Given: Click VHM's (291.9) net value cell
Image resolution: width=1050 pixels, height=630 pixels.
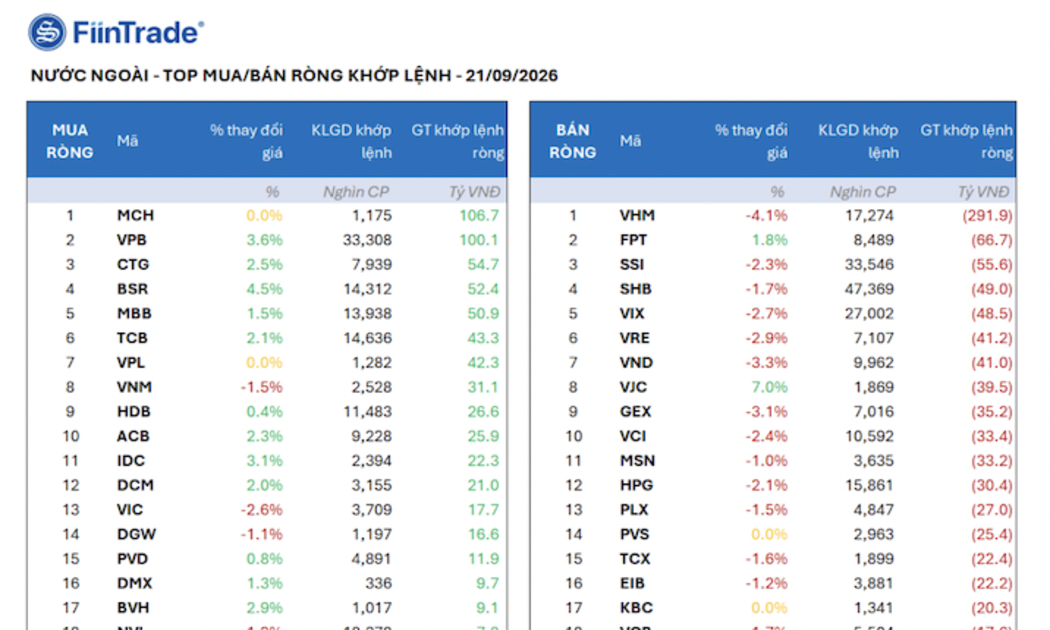Looking at the screenshot, I should [988, 216].
